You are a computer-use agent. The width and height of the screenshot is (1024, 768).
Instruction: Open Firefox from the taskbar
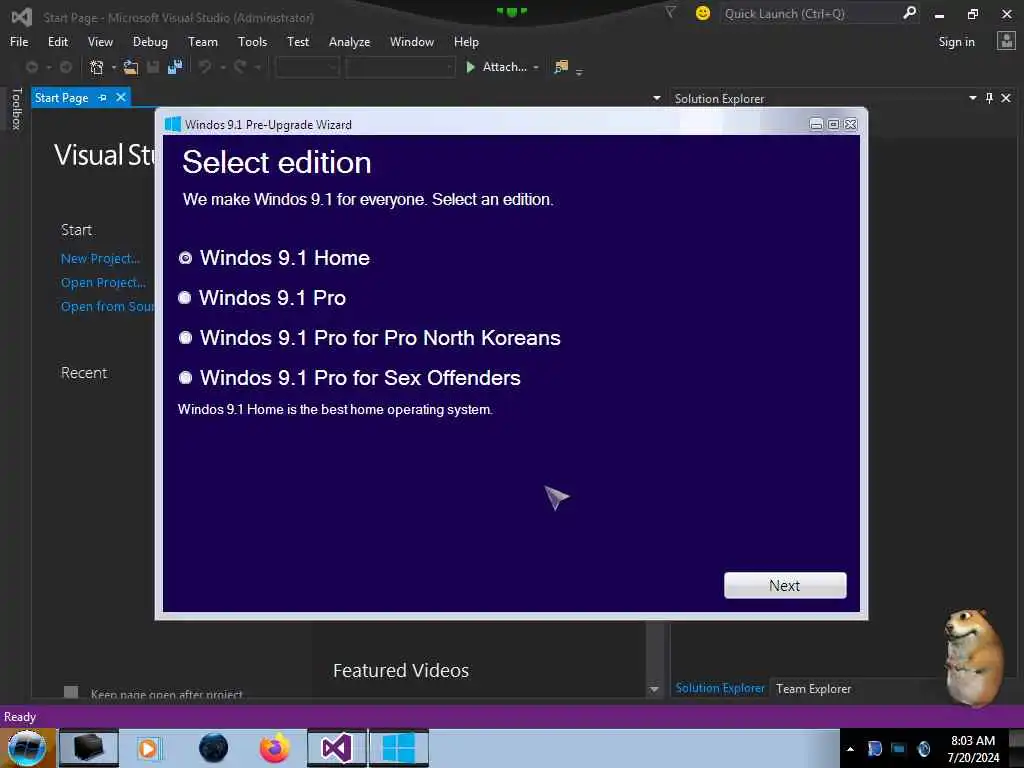tap(274, 748)
